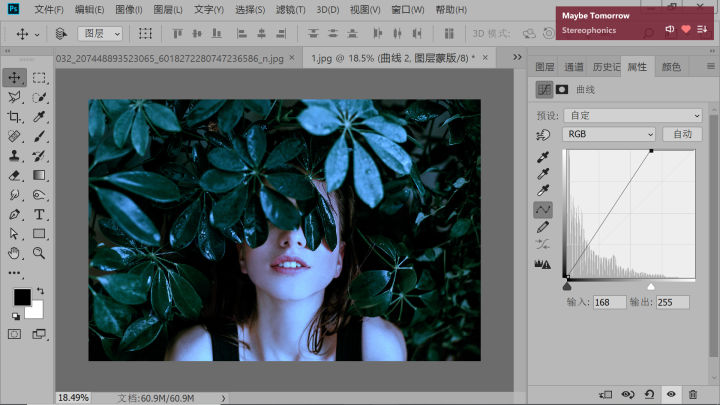Switch to the 通道 (Channels) tab
The image size is (720, 405).
pos(573,67)
